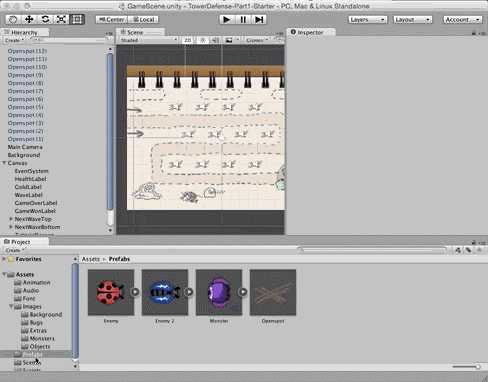Expand the Favorites folder
Viewport: 488px width, 382px height.
point(4,259)
